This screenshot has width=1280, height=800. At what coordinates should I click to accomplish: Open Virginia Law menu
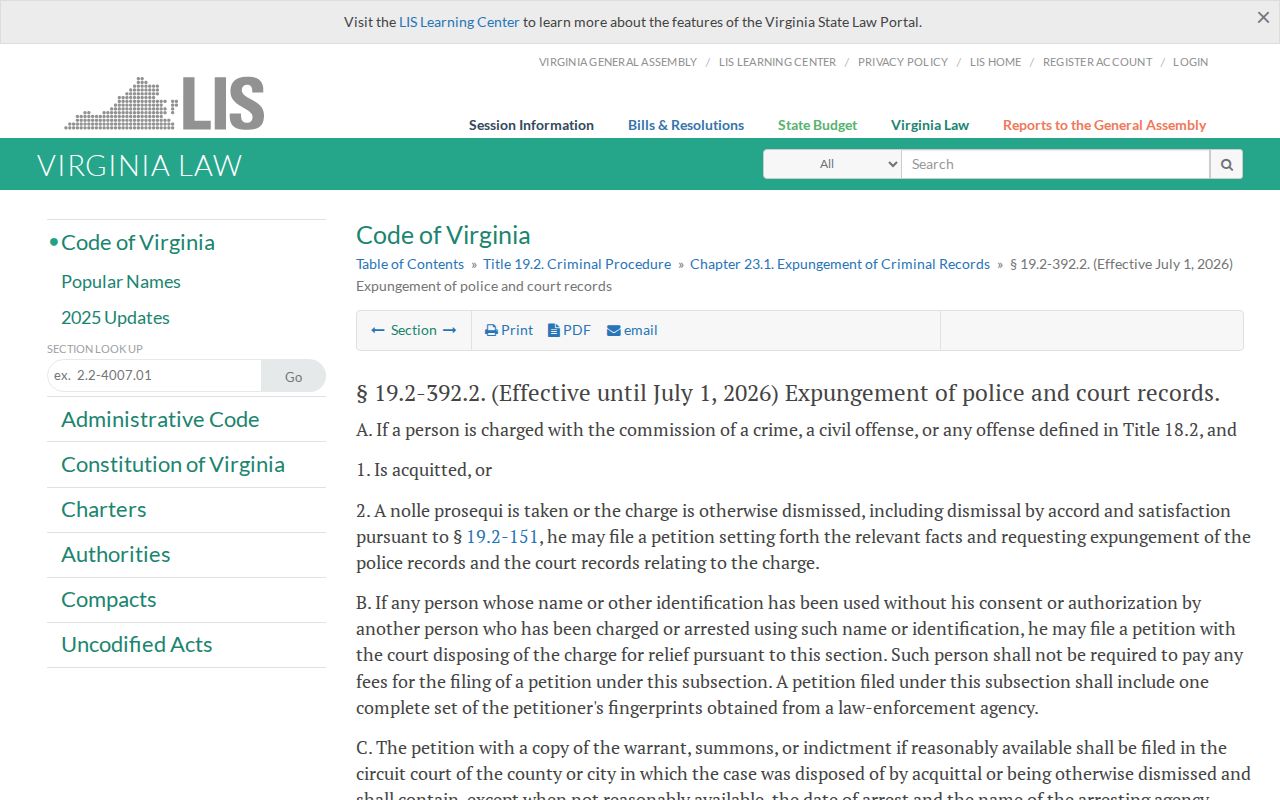click(x=930, y=125)
